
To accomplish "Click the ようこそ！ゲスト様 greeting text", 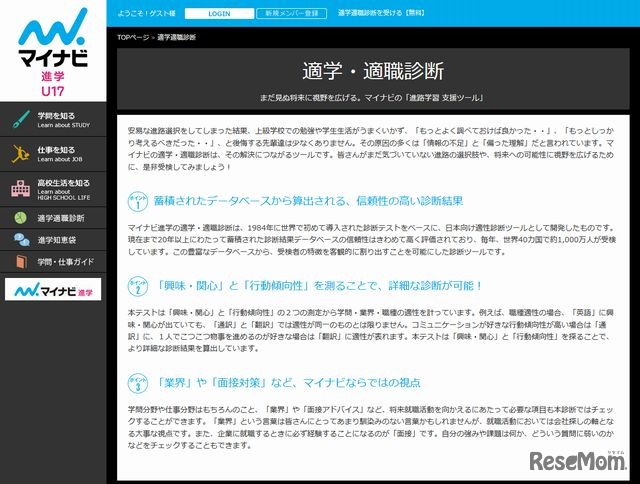I will coord(147,13).
